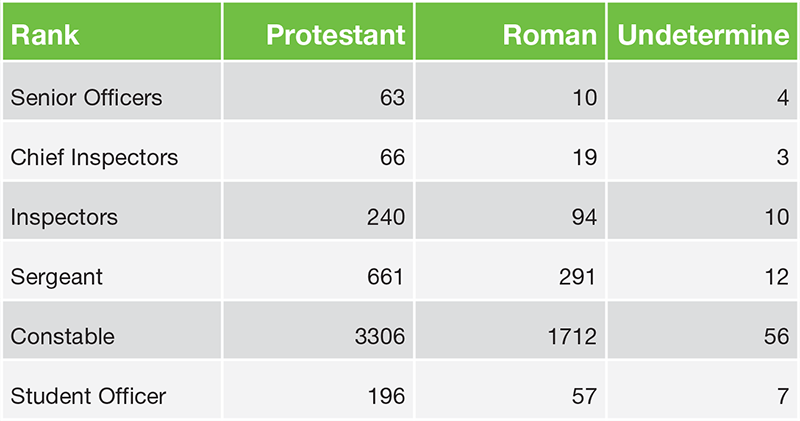Click the Inspectors Protestant value 240
This screenshot has width=800, height=421.
coord(385,217)
